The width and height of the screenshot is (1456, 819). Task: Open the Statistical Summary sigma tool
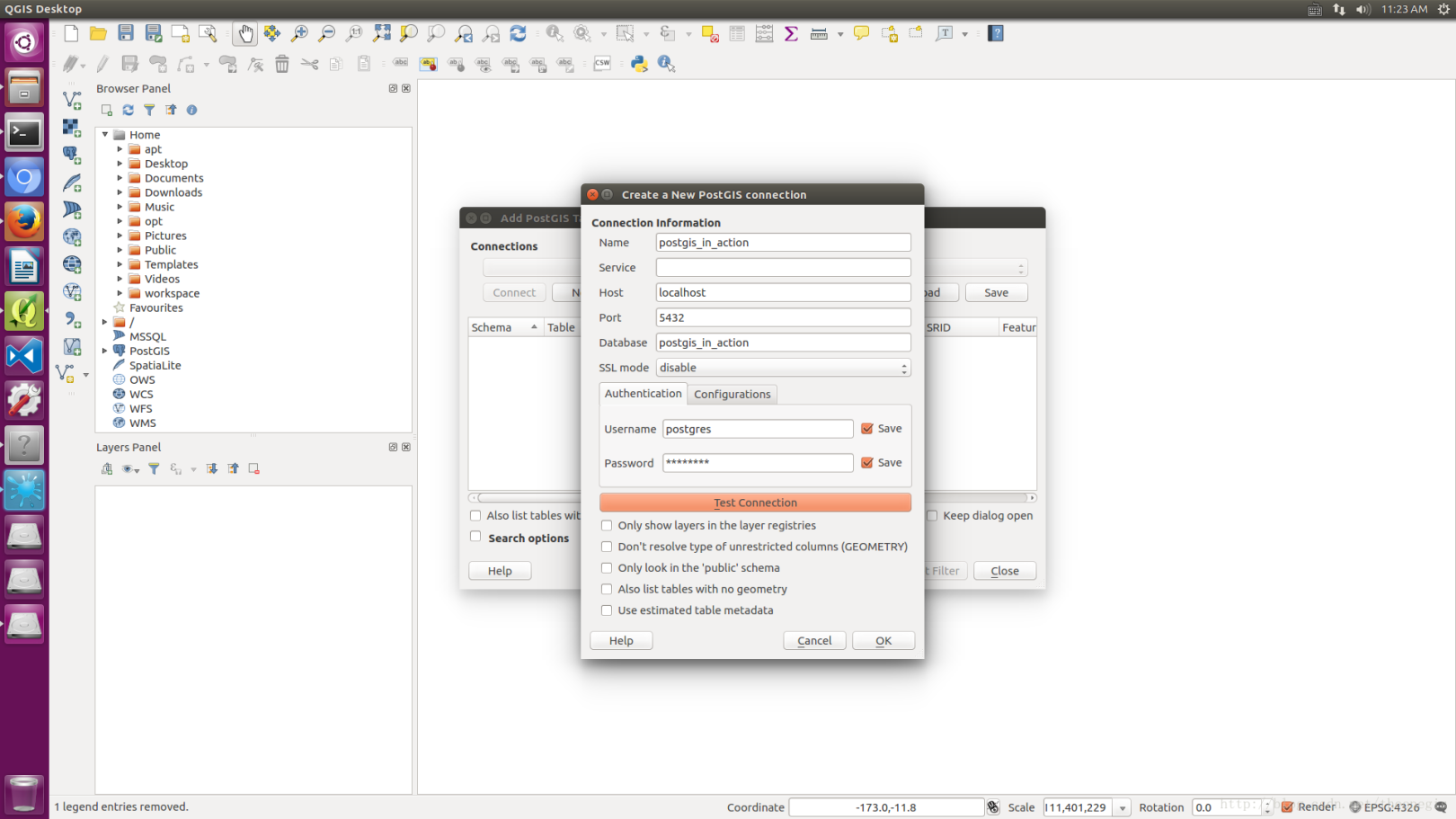click(791, 34)
